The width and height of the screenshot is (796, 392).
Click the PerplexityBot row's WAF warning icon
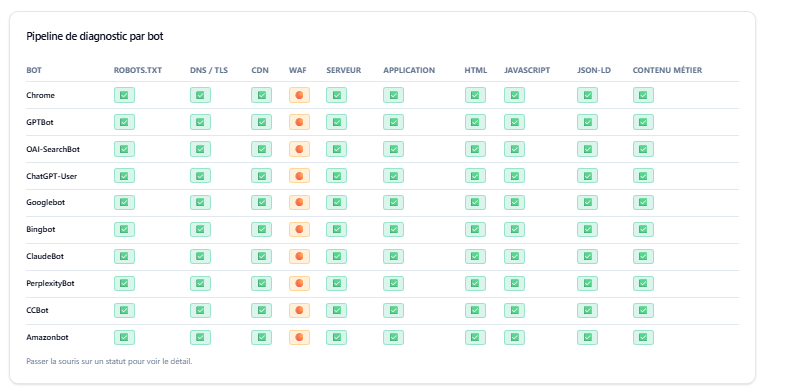pos(300,283)
